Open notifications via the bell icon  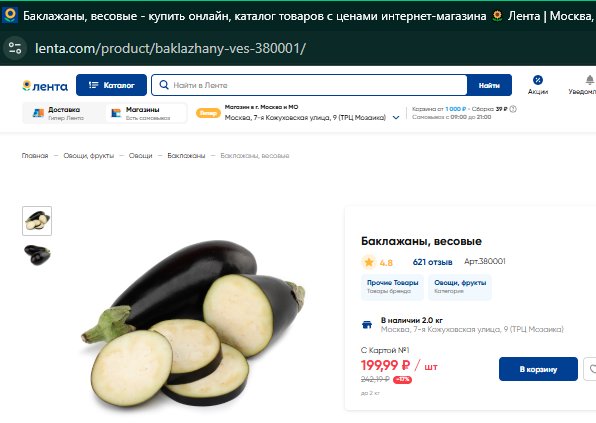click(590, 80)
